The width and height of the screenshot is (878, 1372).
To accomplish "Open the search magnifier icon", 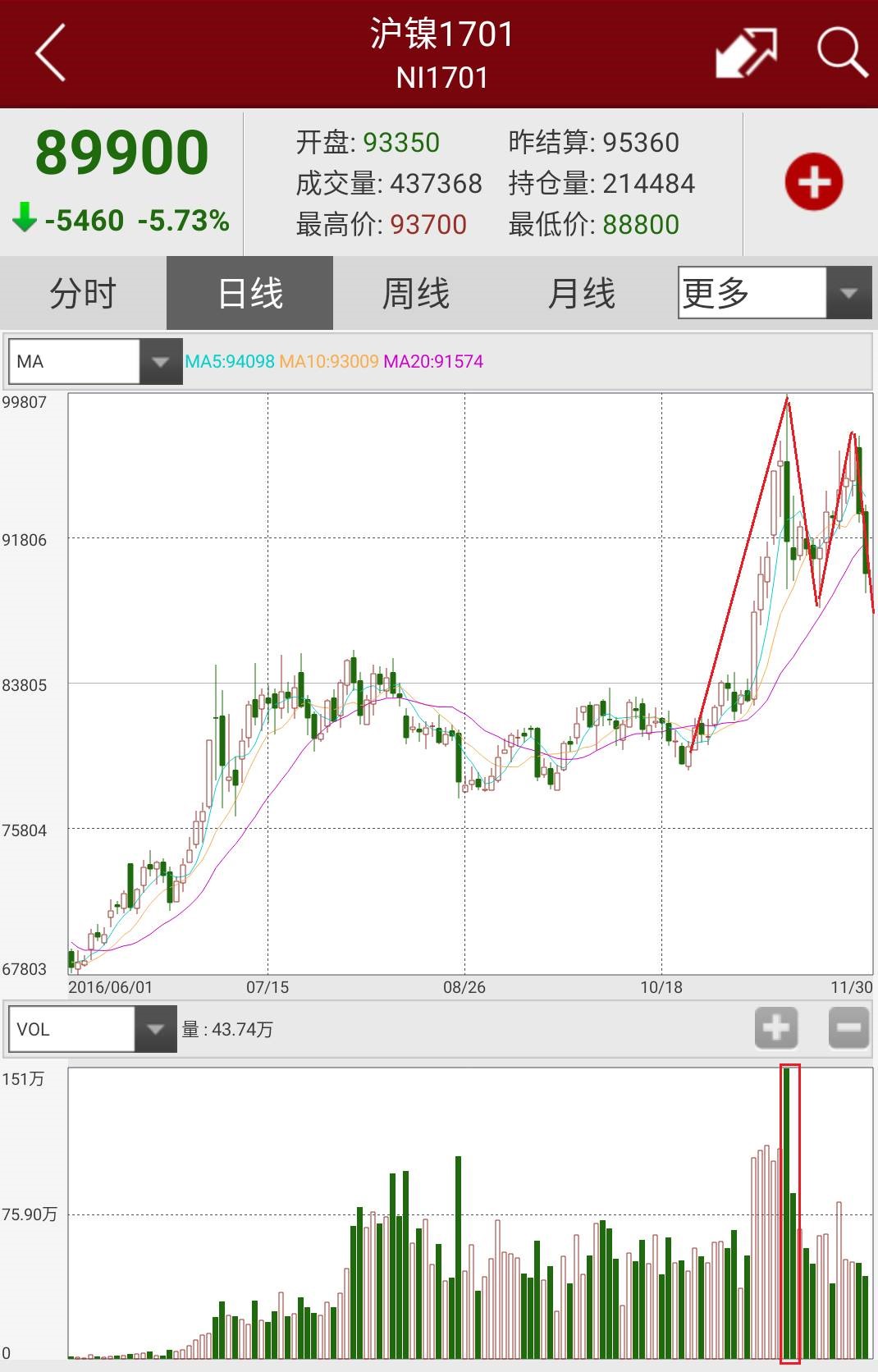I will click(842, 53).
